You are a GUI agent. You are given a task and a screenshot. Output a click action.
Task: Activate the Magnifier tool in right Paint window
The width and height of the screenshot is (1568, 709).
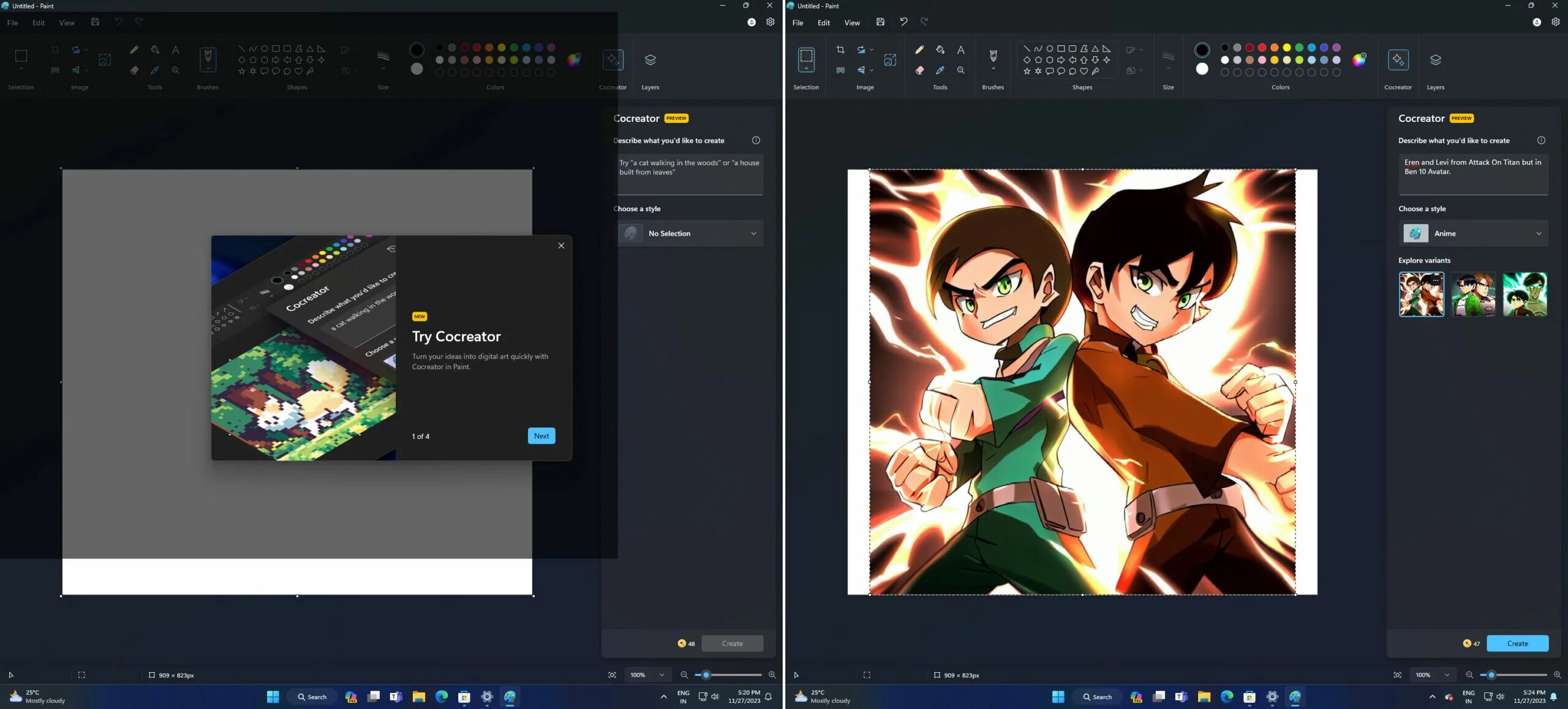960,70
